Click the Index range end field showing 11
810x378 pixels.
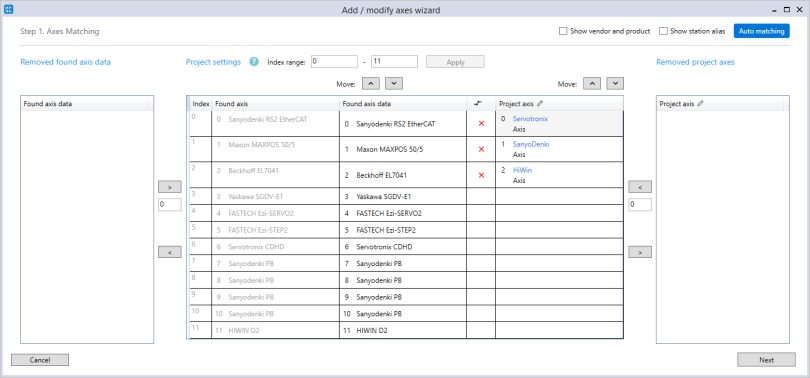pyautogui.click(x=394, y=61)
